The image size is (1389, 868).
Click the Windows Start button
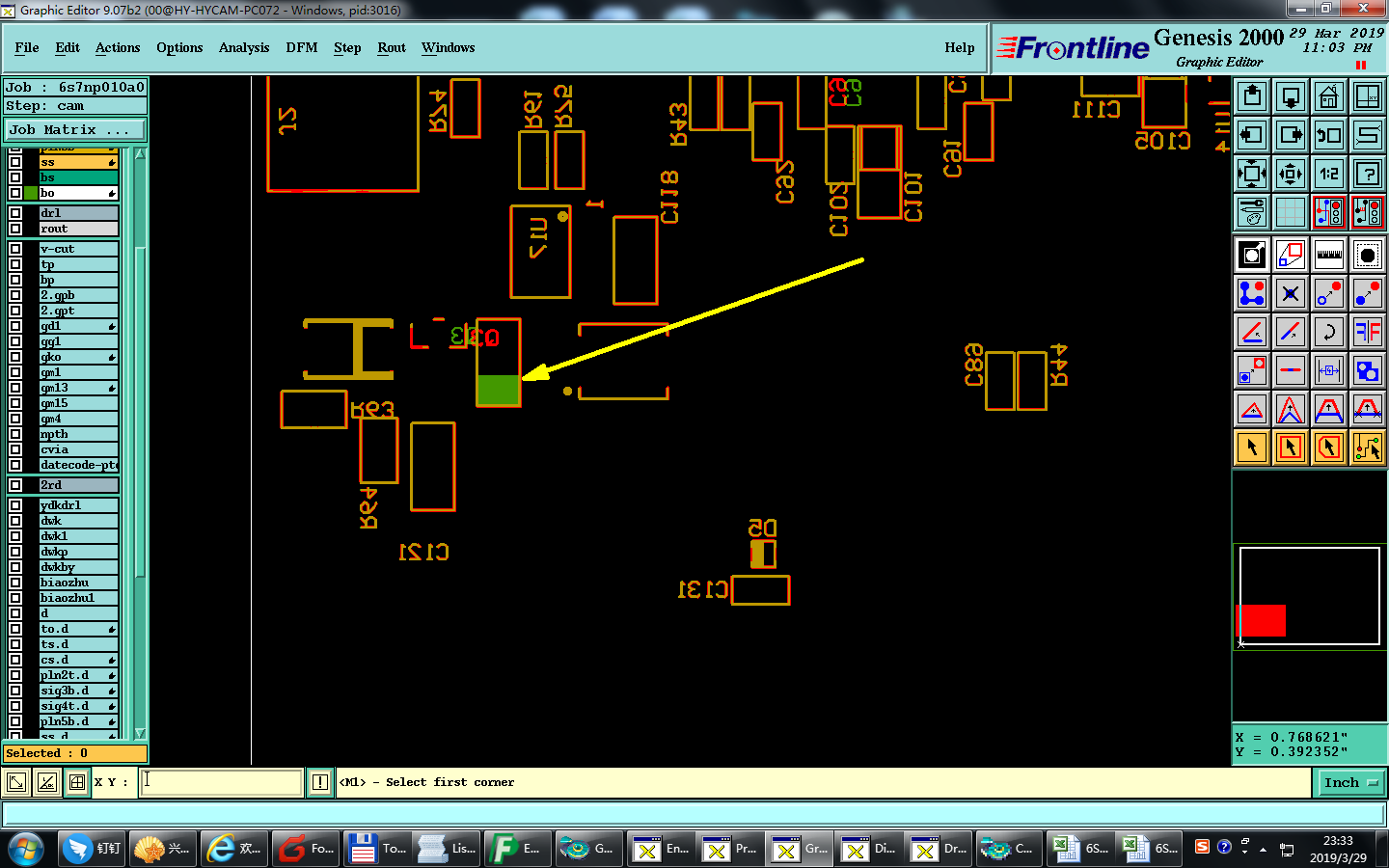[26, 849]
